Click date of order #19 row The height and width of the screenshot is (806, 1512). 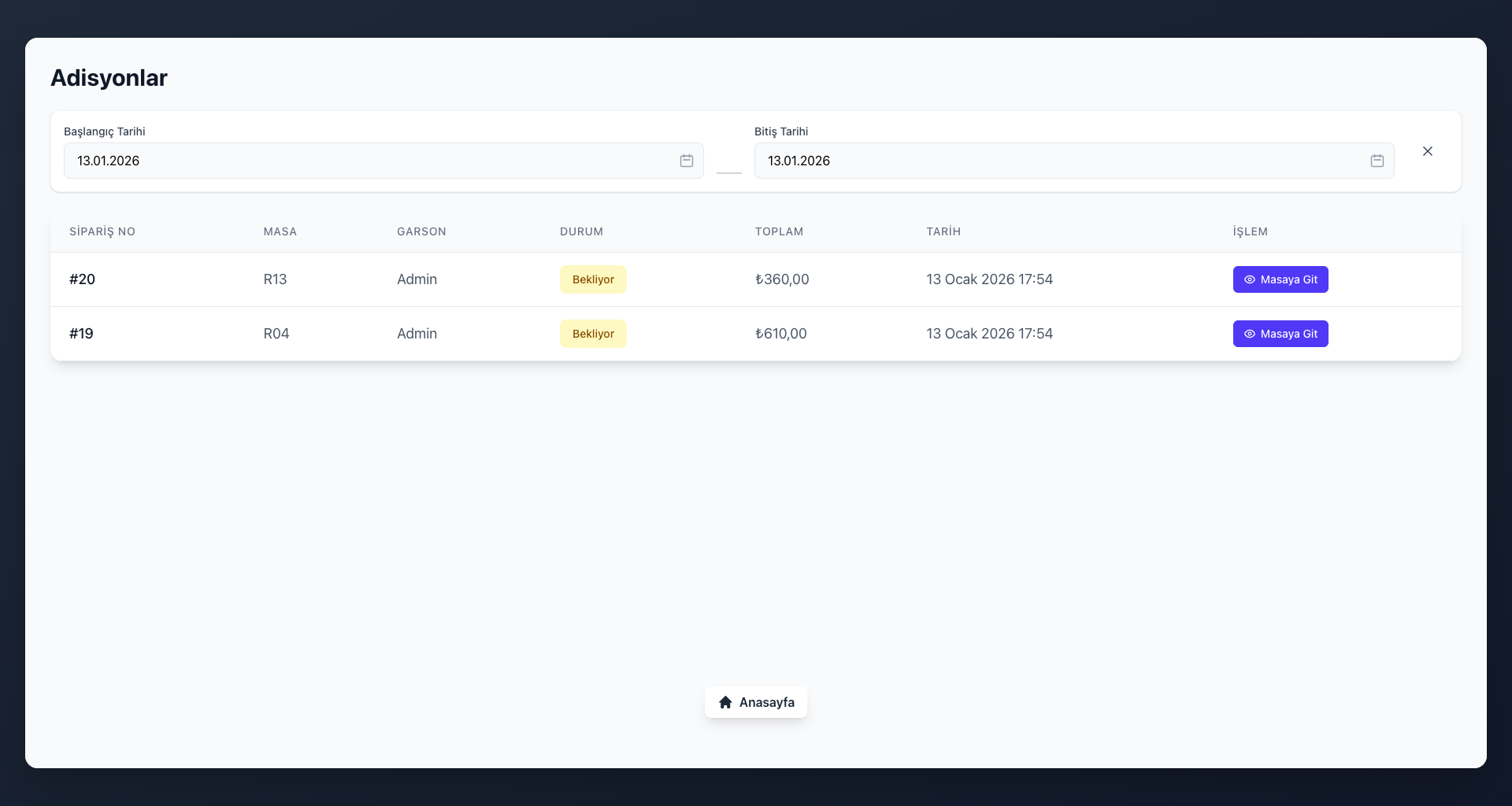pos(989,334)
